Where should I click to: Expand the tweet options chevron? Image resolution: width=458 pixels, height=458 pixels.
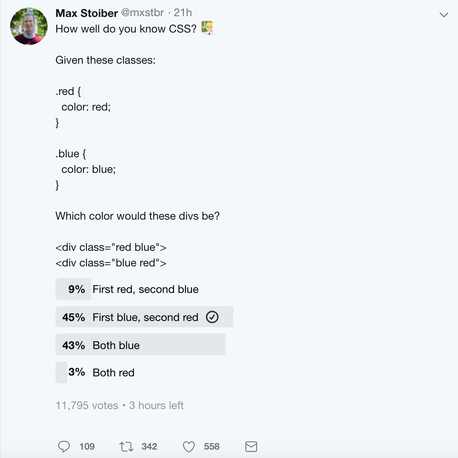point(444,15)
